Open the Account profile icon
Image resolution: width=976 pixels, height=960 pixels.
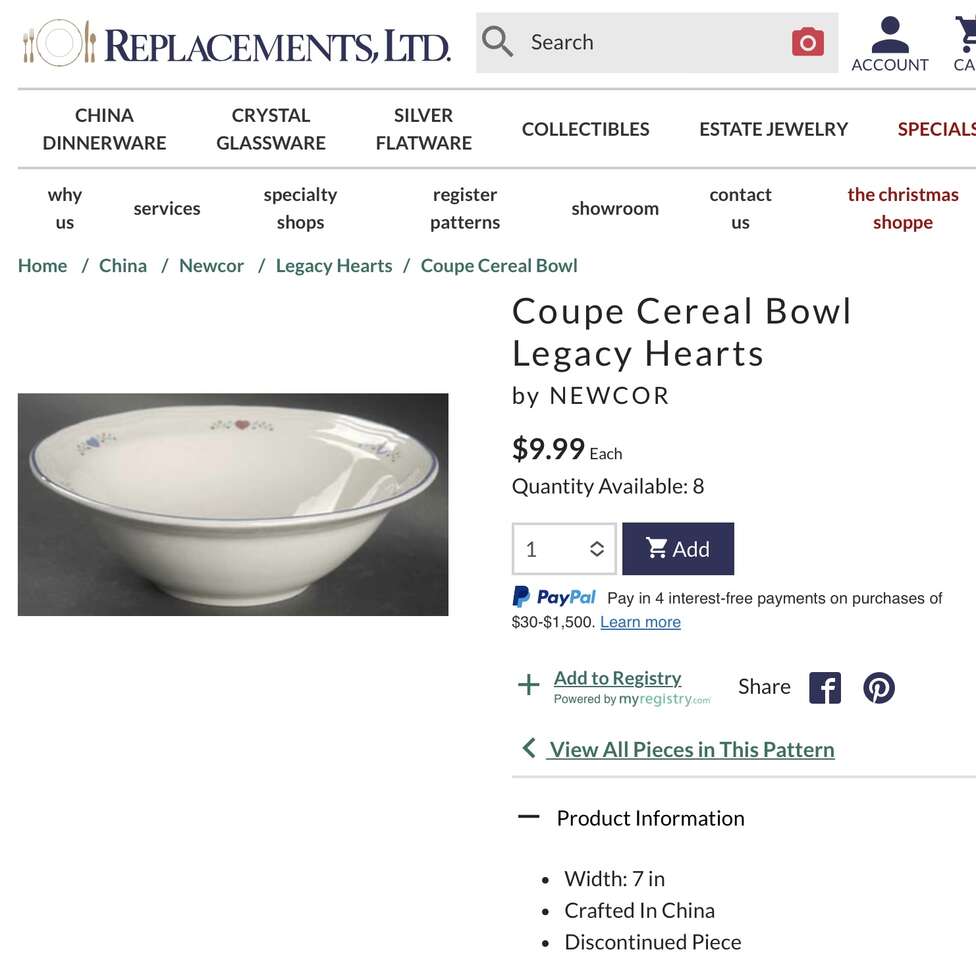pyautogui.click(x=889, y=45)
